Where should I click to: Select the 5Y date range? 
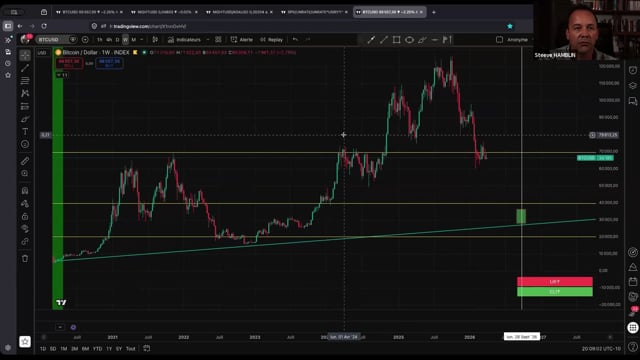tap(119, 349)
